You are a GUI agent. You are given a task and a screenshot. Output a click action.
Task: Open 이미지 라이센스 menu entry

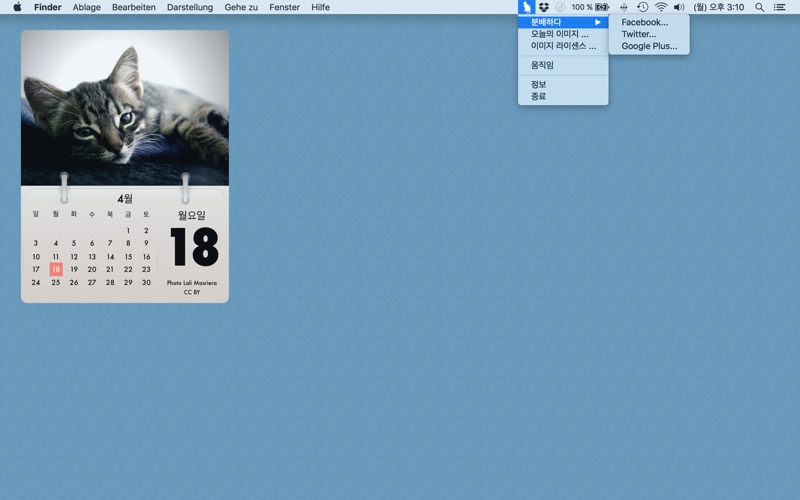click(563, 46)
